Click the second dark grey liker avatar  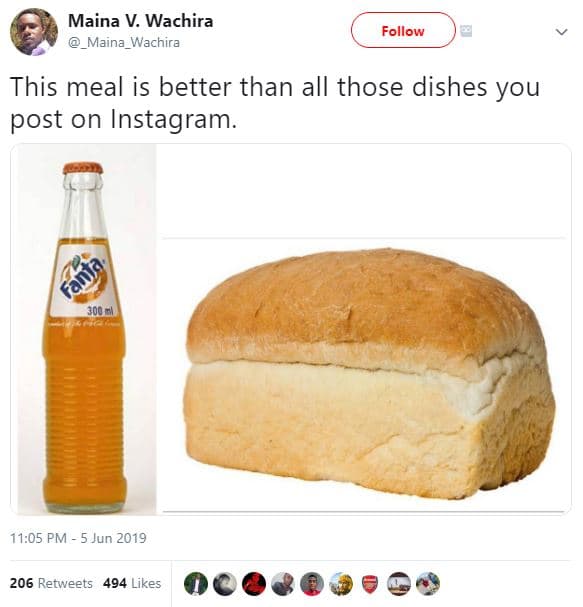[225, 583]
